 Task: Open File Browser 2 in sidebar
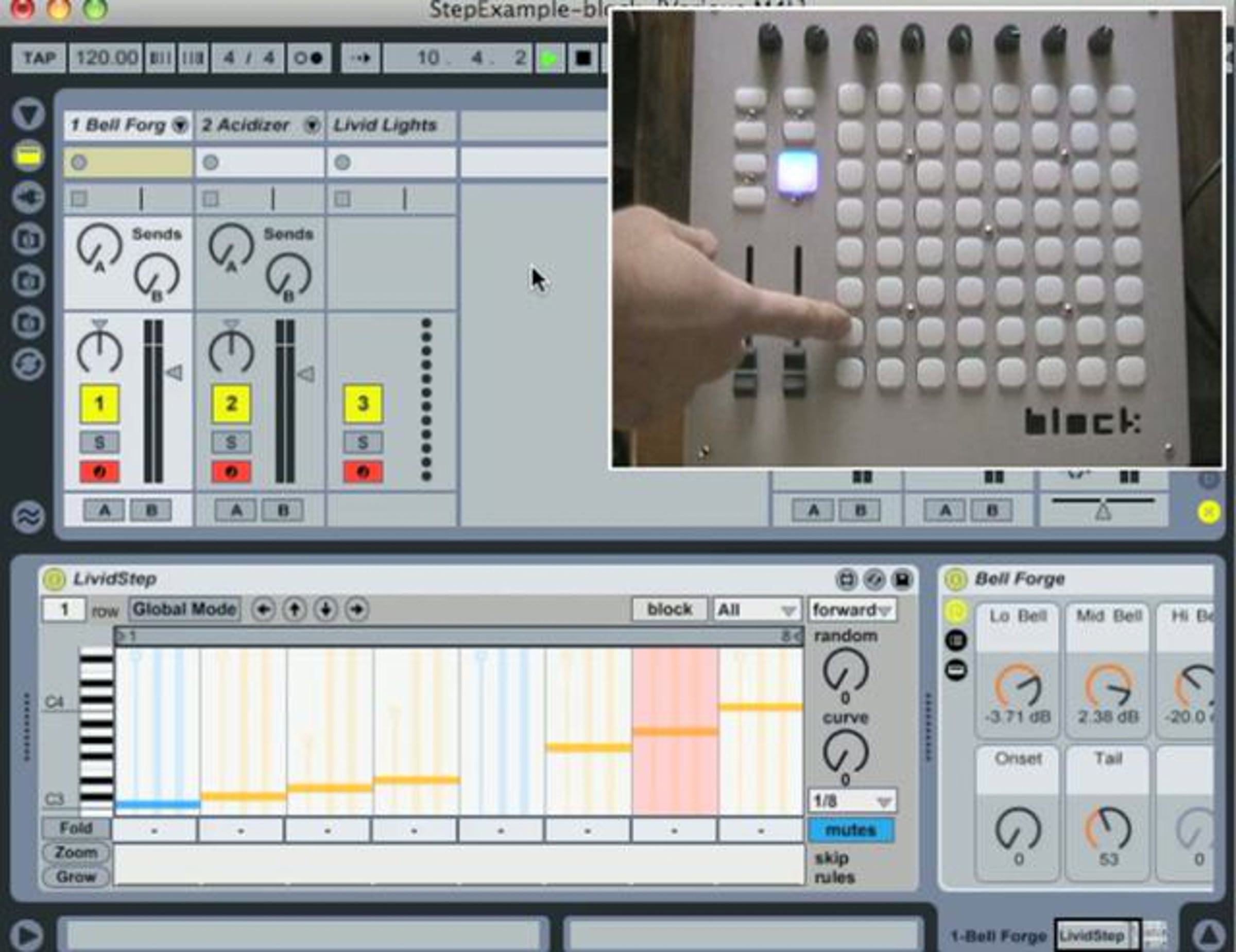(x=28, y=281)
